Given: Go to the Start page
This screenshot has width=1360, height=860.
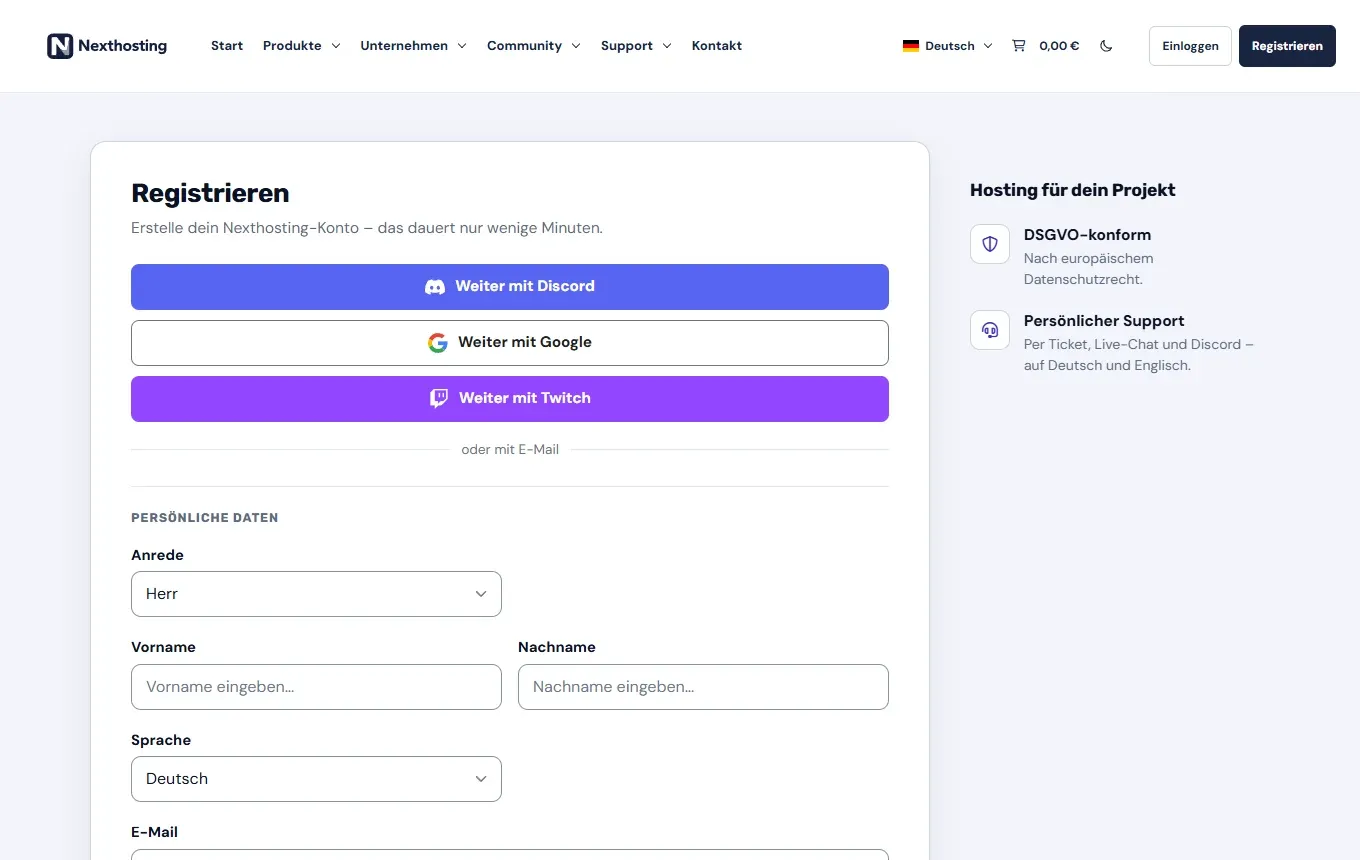Looking at the screenshot, I should coord(227,46).
